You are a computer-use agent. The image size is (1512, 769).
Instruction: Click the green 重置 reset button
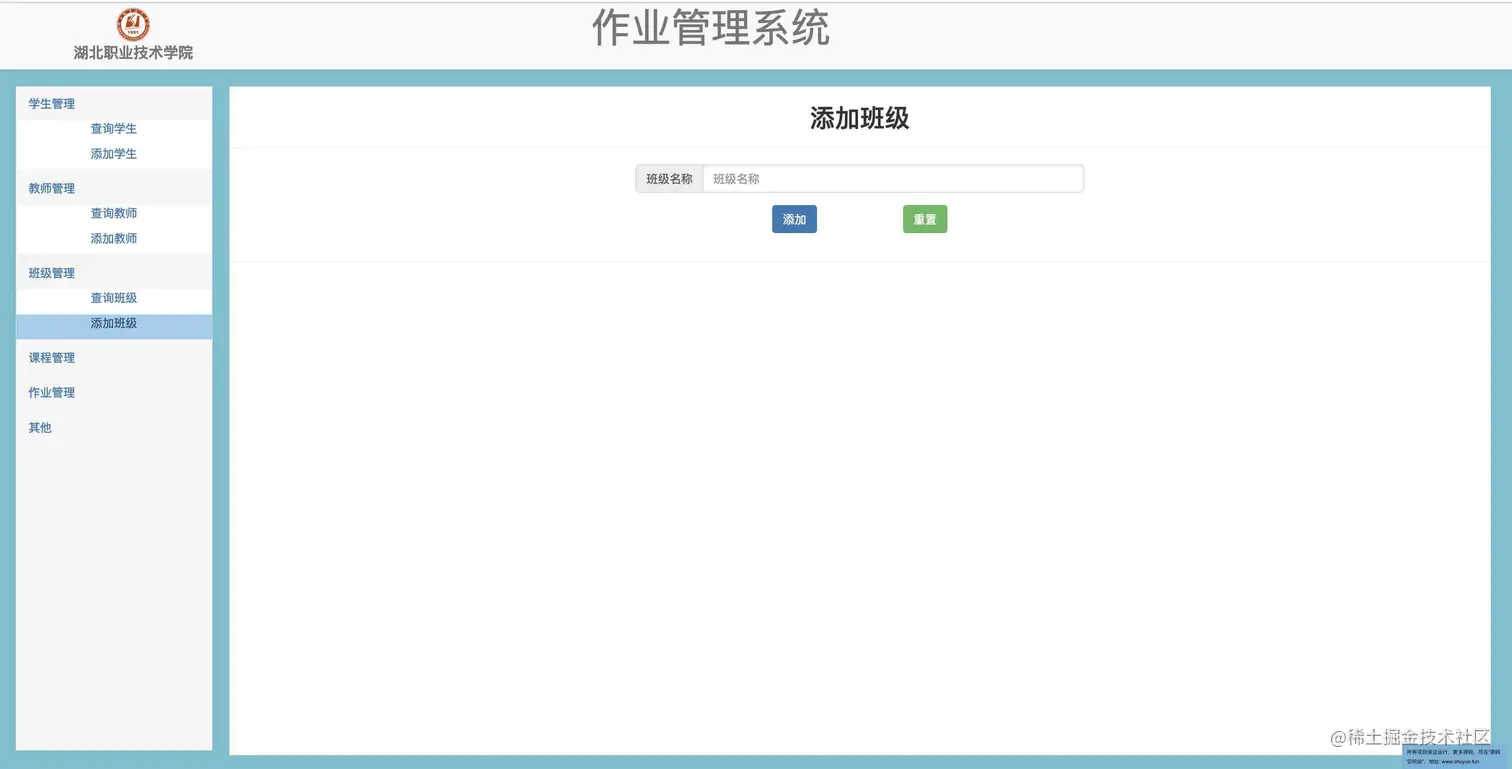pyautogui.click(x=925, y=219)
